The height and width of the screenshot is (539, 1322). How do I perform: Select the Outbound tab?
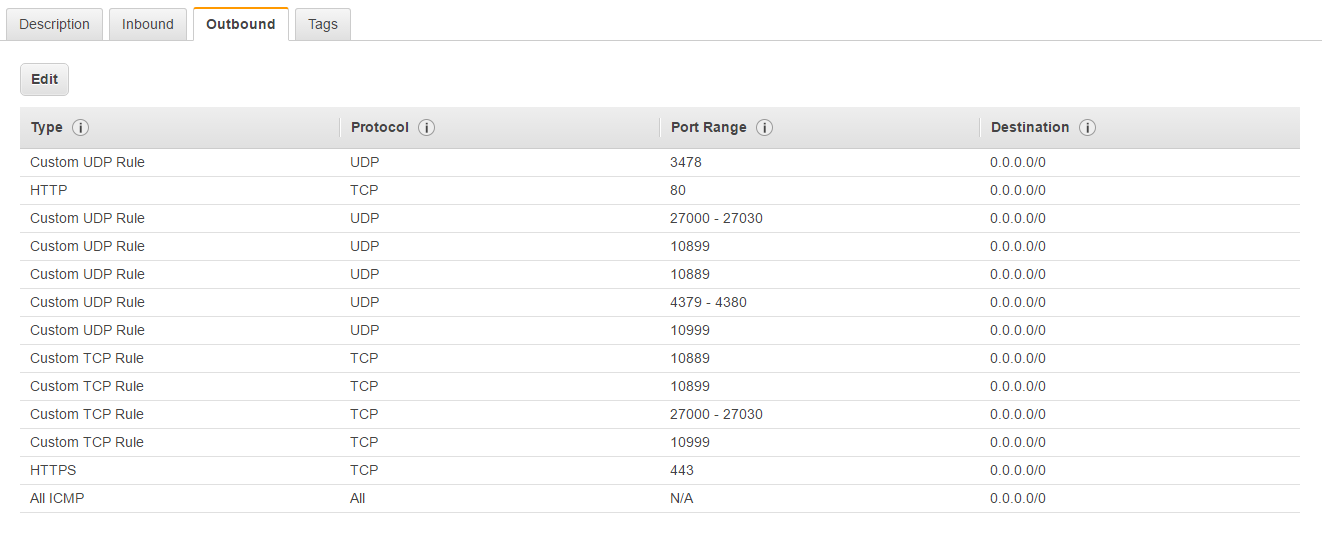(240, 24)
